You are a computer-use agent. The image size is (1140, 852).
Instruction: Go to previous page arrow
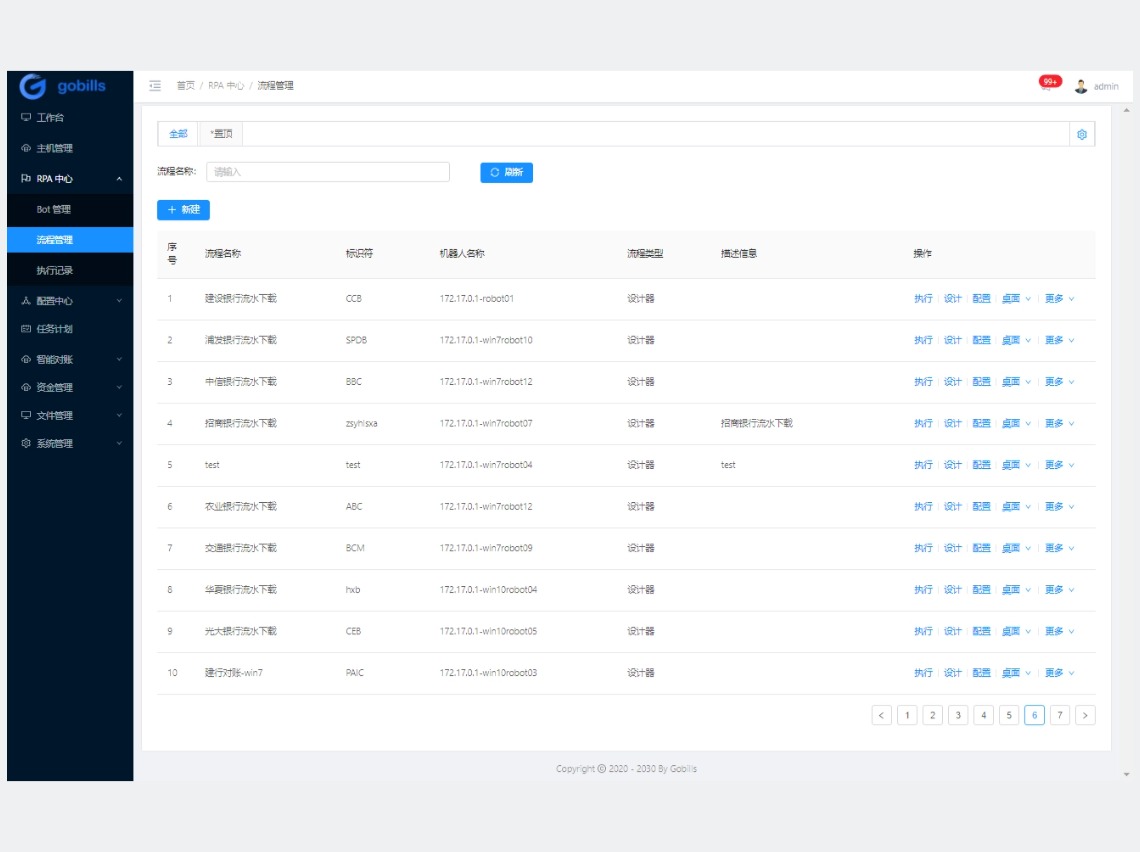(x=881, y=715)
